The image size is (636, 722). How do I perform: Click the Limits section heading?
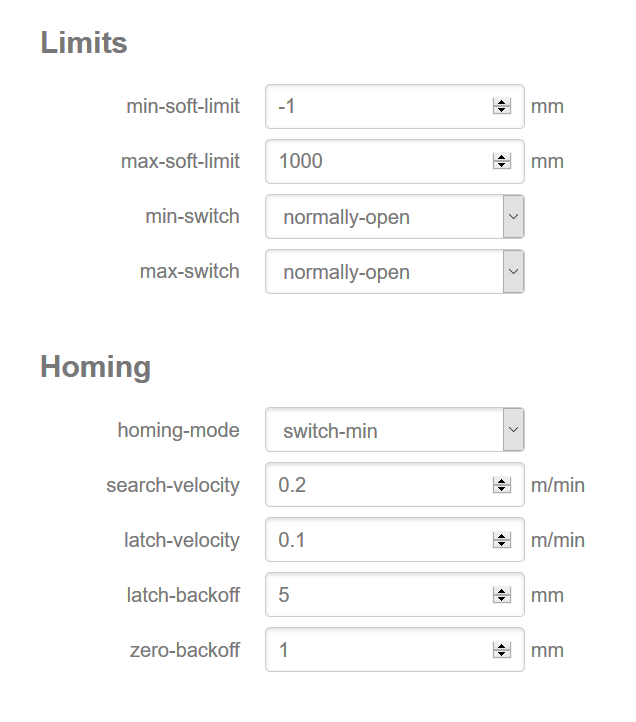click(84, 43)
